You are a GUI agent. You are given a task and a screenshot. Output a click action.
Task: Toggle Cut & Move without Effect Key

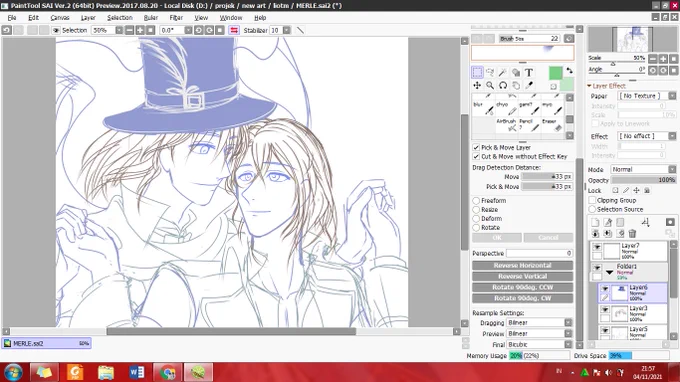pos(476,157)
